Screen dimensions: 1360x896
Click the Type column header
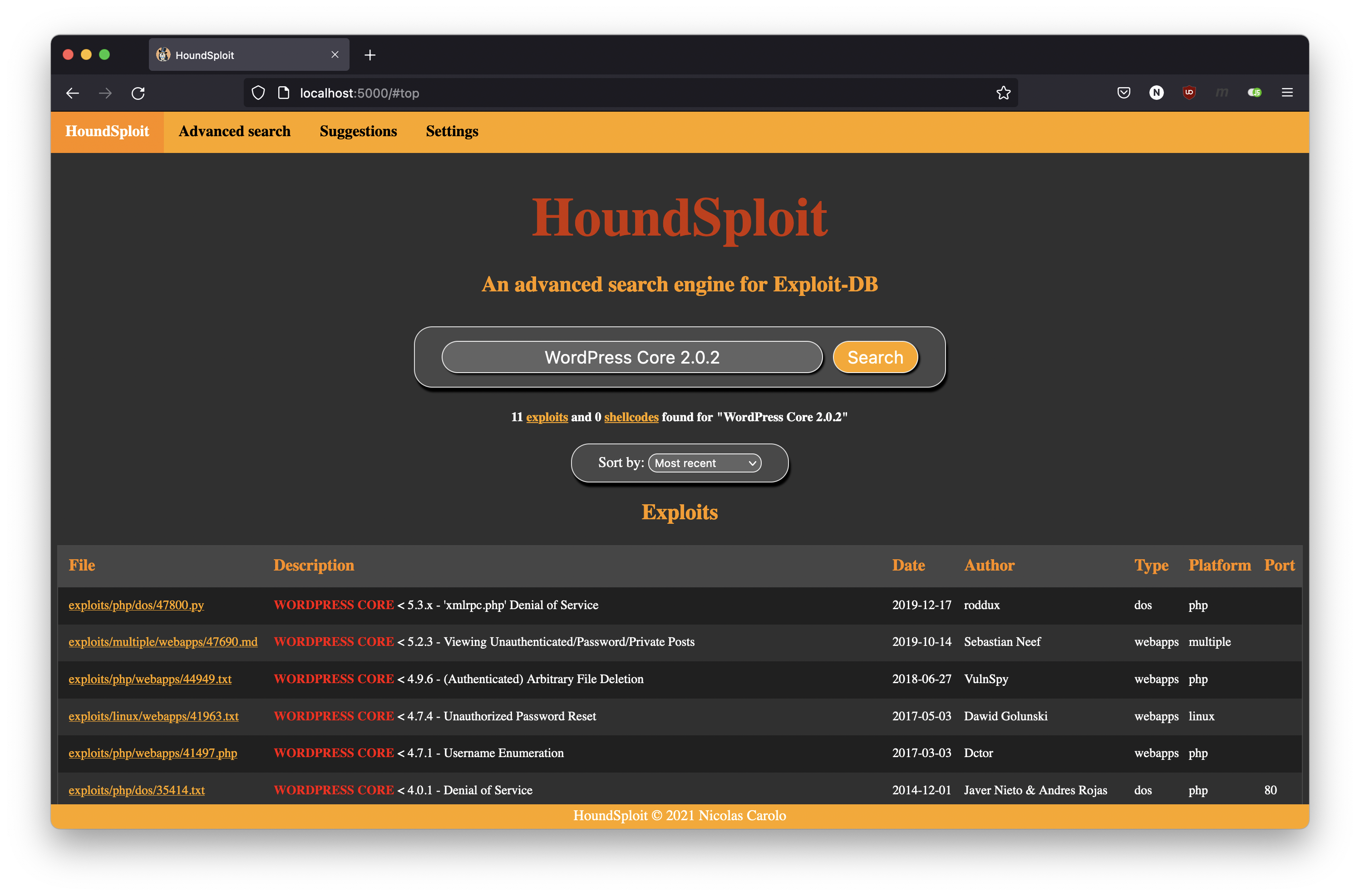click(x=1152, y=565)
